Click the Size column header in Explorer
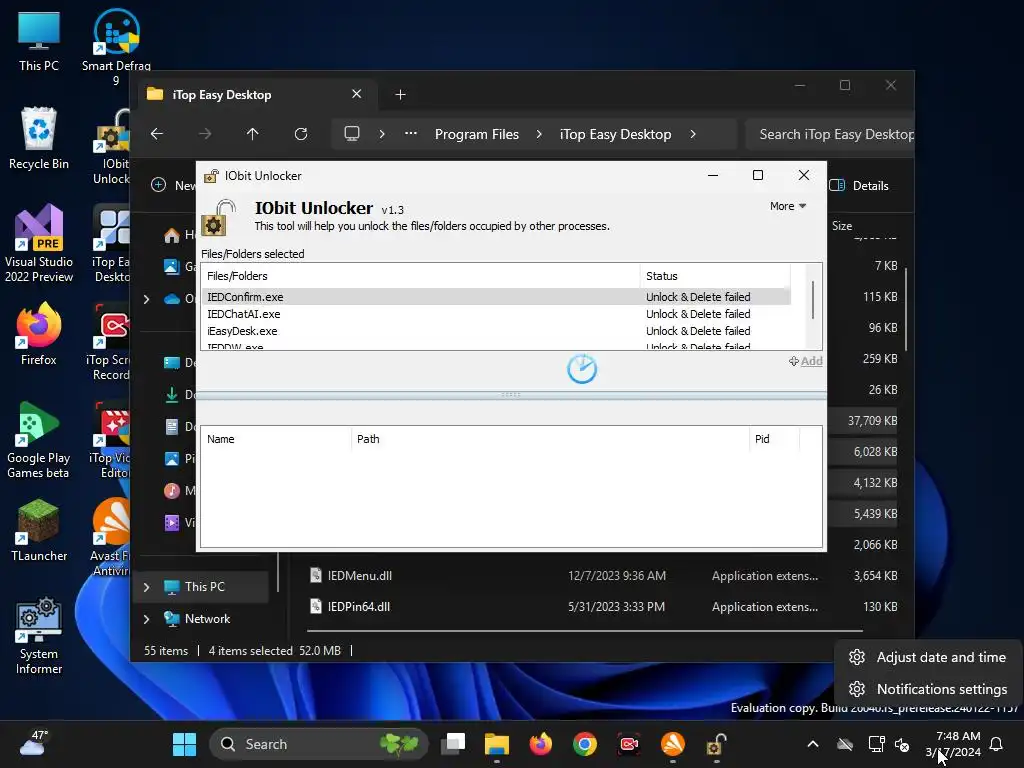Image resolution: width=1024 pixels, height=768 pixels. (x=842, y=226)
